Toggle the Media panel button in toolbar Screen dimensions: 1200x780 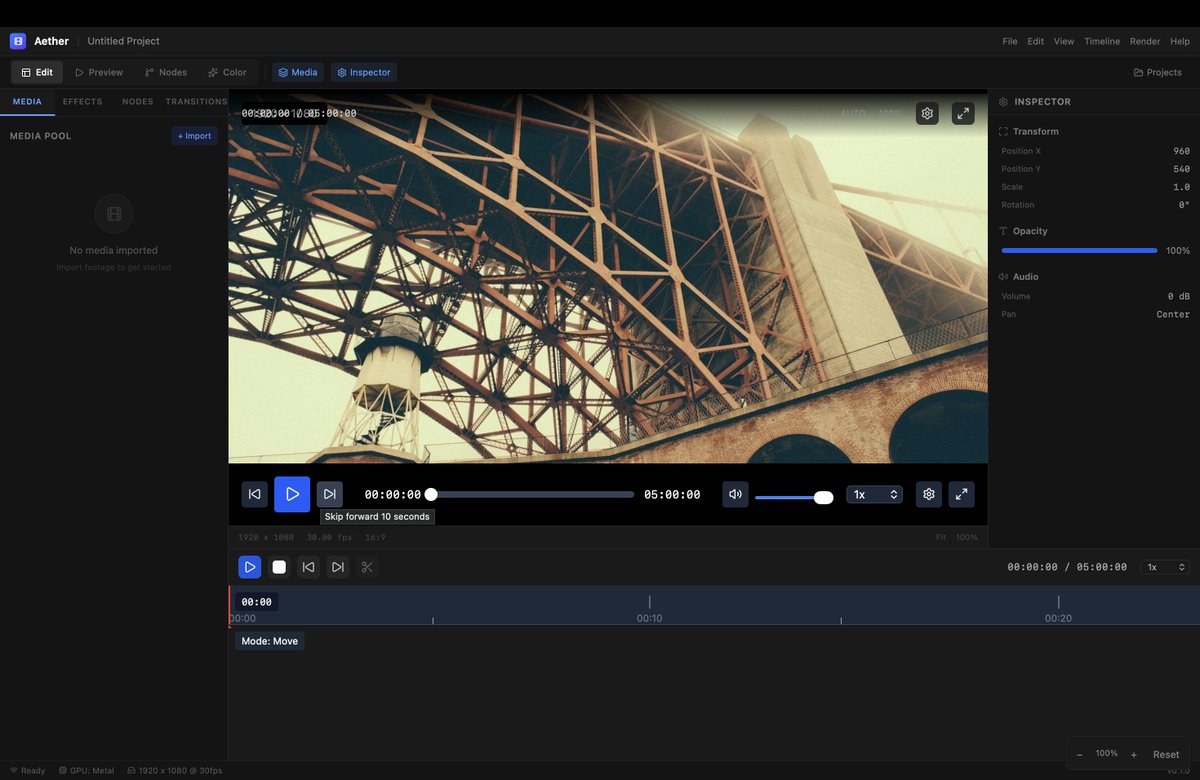[298, 72]
